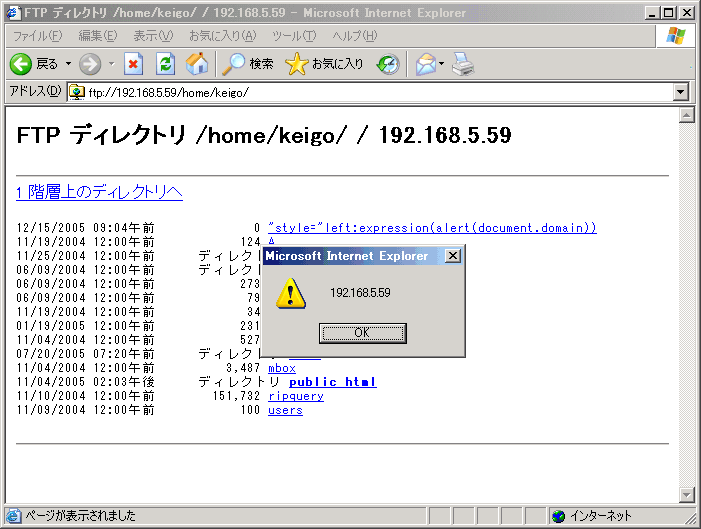Open 編集(E) menu
This screenshot has width=701, height=529.
[x=97, y=36]
